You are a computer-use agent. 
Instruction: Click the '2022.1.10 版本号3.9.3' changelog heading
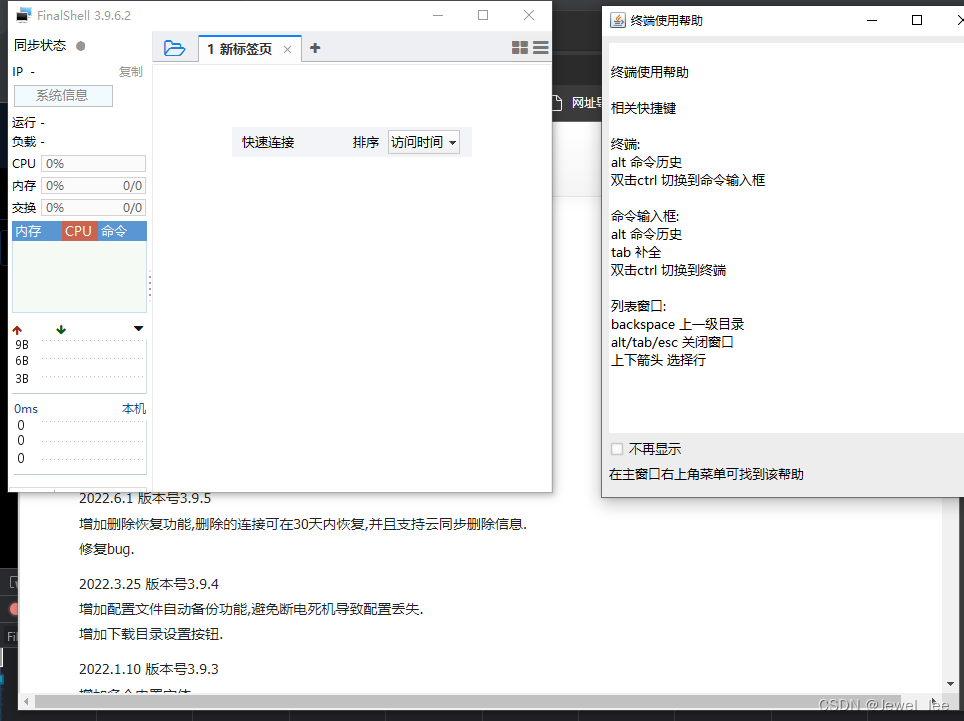click(x=149, y=669)
